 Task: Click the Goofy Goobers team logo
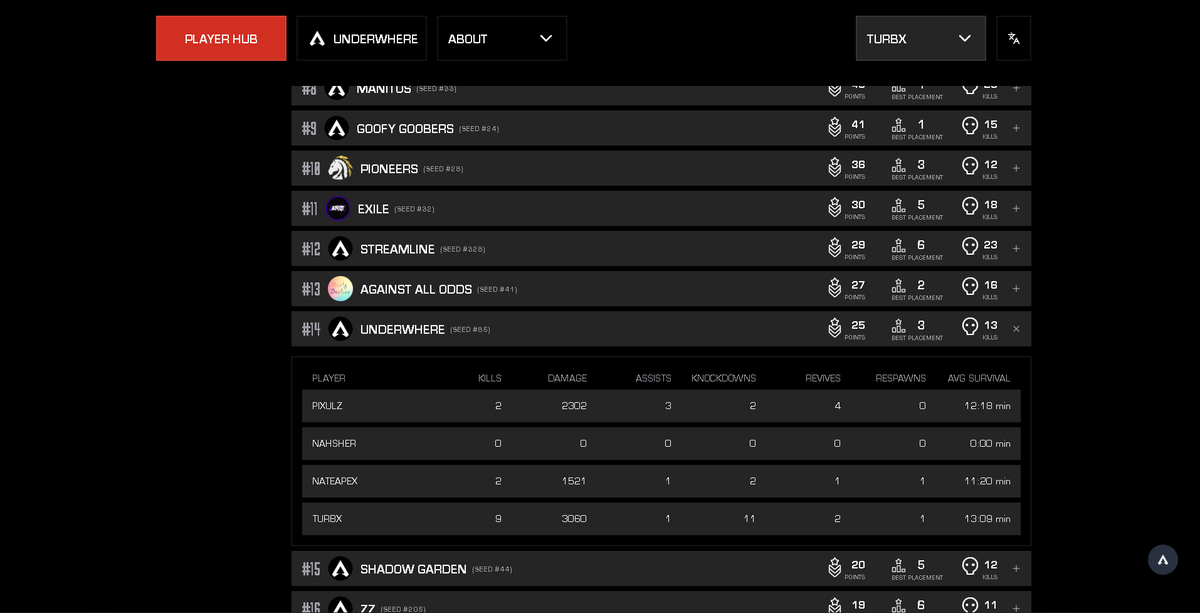coord(337,128)
